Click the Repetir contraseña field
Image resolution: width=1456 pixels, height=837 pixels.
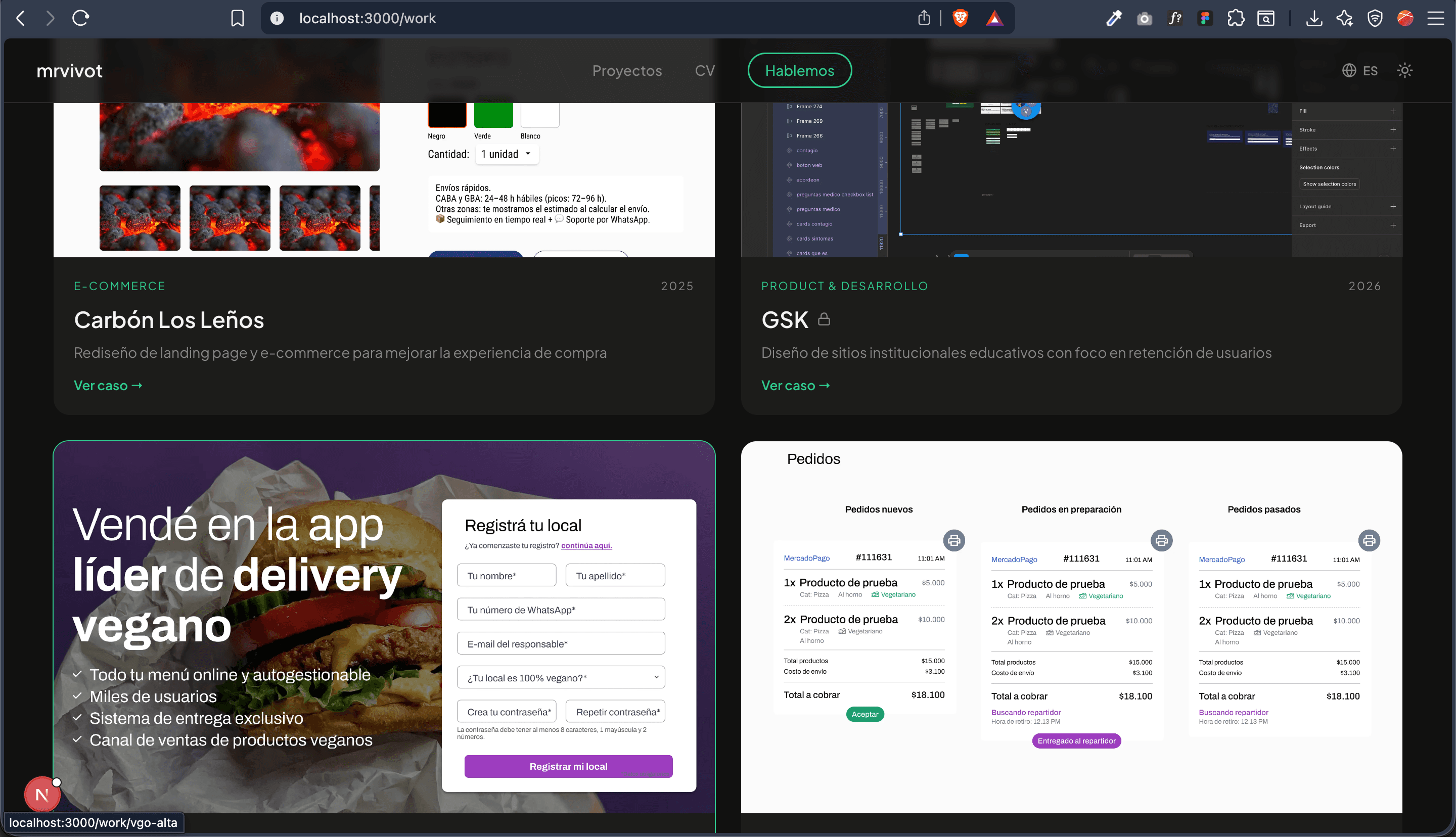point(615,711)
